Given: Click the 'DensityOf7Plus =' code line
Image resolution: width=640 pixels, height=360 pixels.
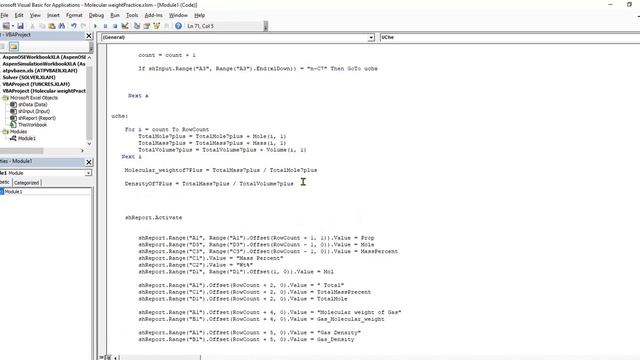Looking at the screenshot, I should [x=209, y=184].
